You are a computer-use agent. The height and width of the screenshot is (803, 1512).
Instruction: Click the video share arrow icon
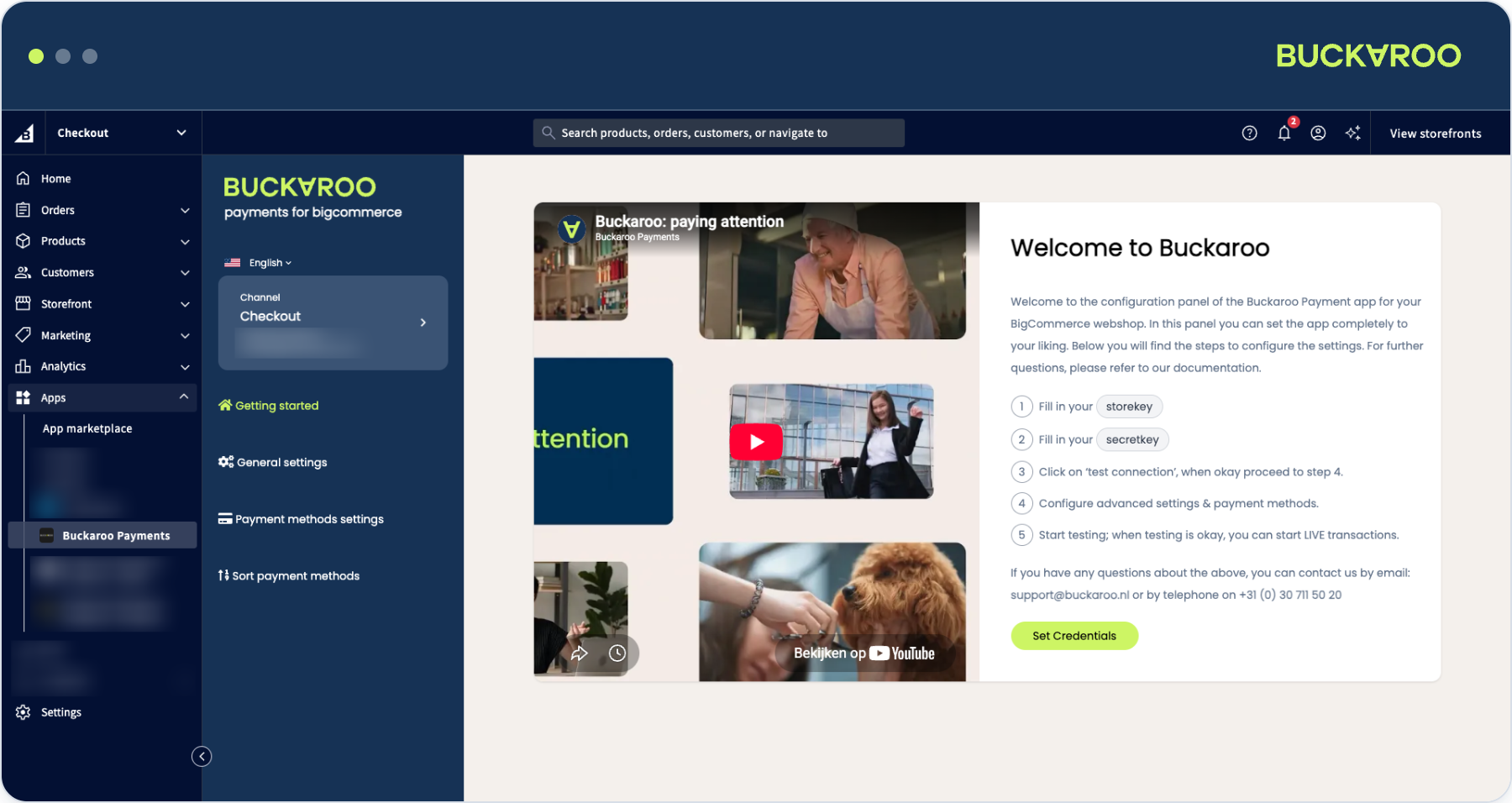(580, 653)
